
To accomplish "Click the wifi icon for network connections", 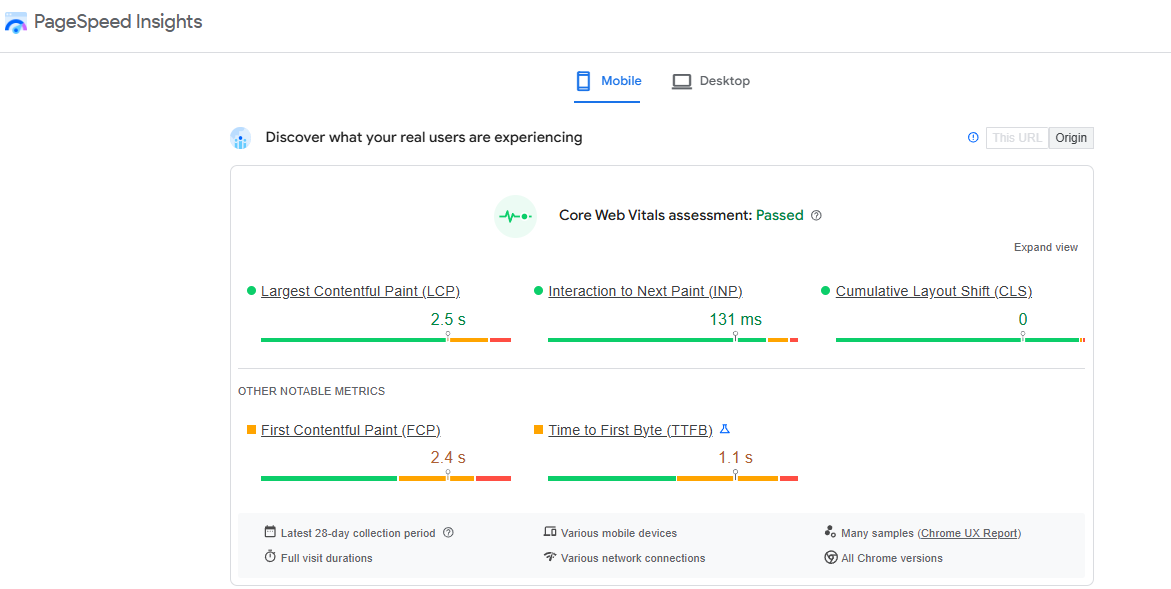I will pos(550,556).
